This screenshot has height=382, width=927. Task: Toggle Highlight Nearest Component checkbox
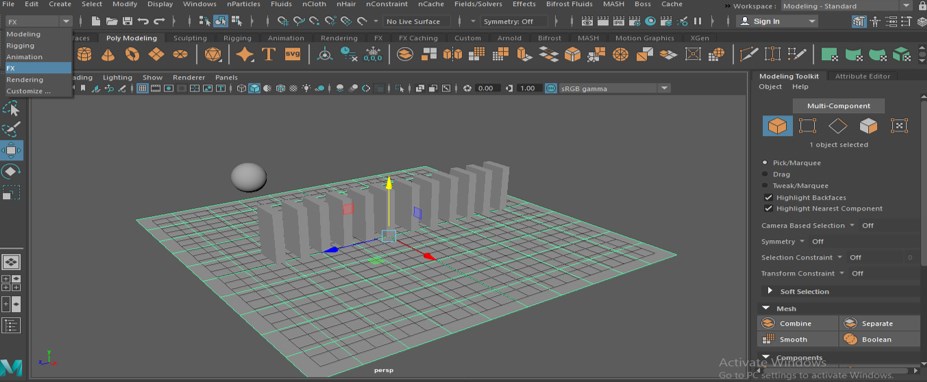(768, 208)
